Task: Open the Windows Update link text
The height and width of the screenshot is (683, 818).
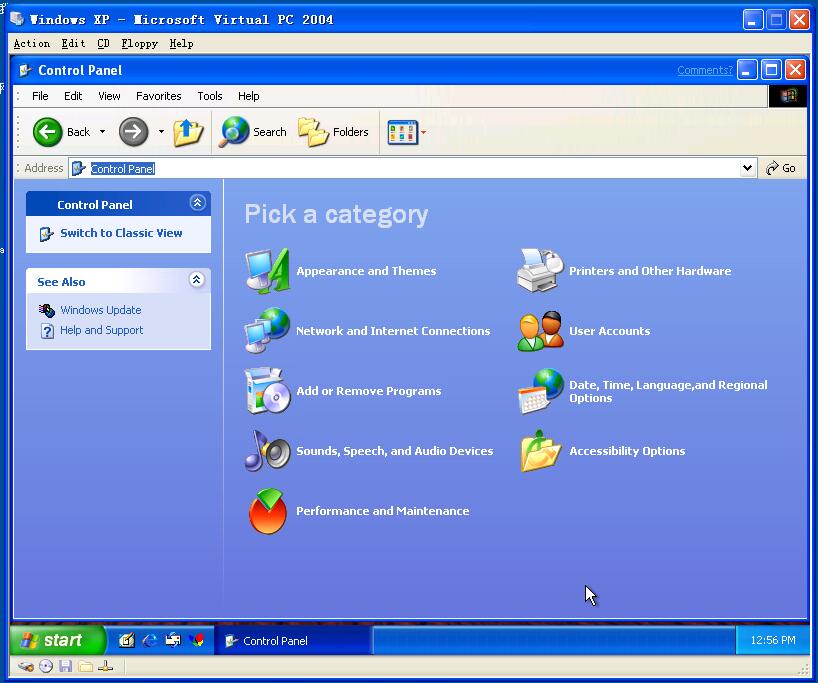Action: pos(101,310)
